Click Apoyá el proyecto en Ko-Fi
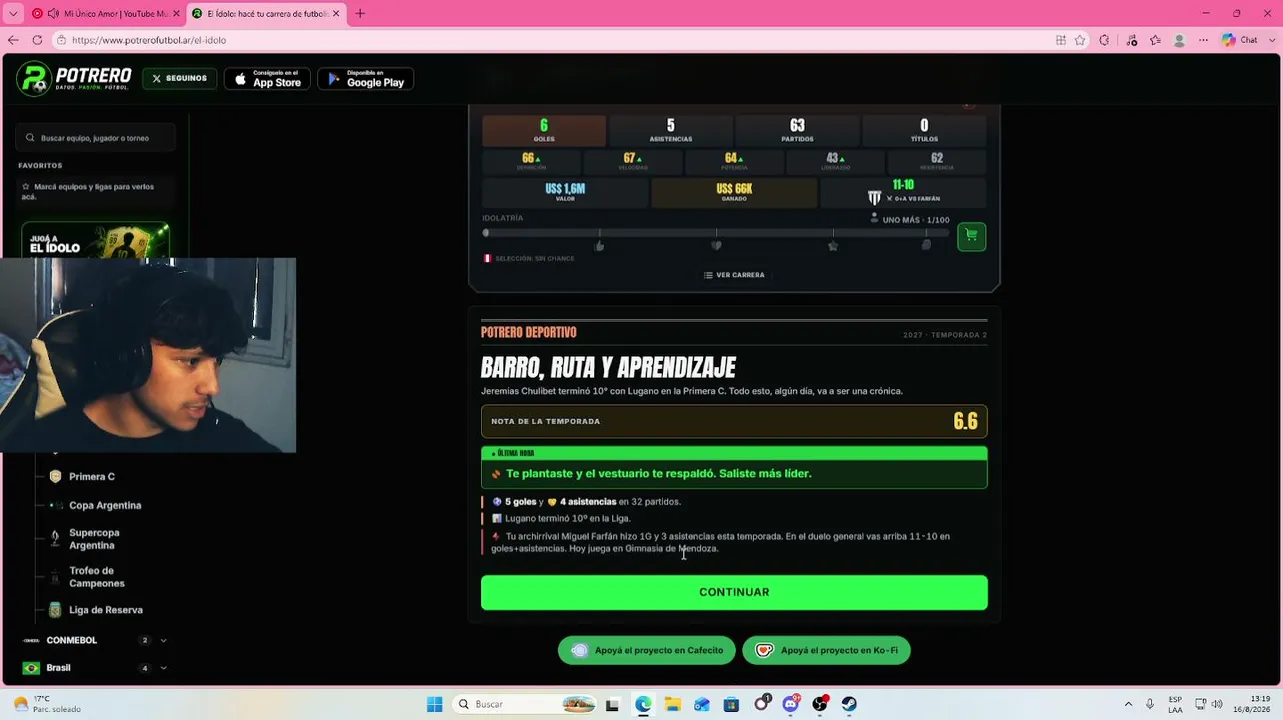1283x720 pixels. 826,650
